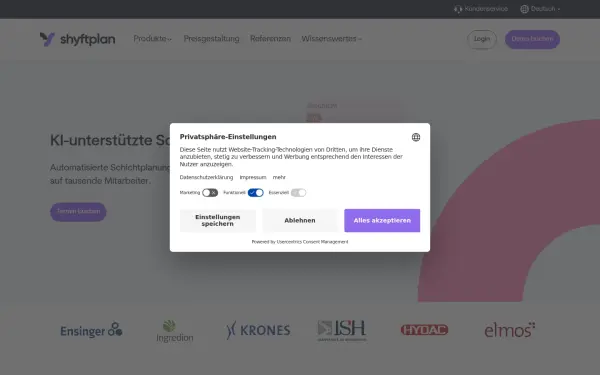Click the HYDAC logo

point(424,330)
